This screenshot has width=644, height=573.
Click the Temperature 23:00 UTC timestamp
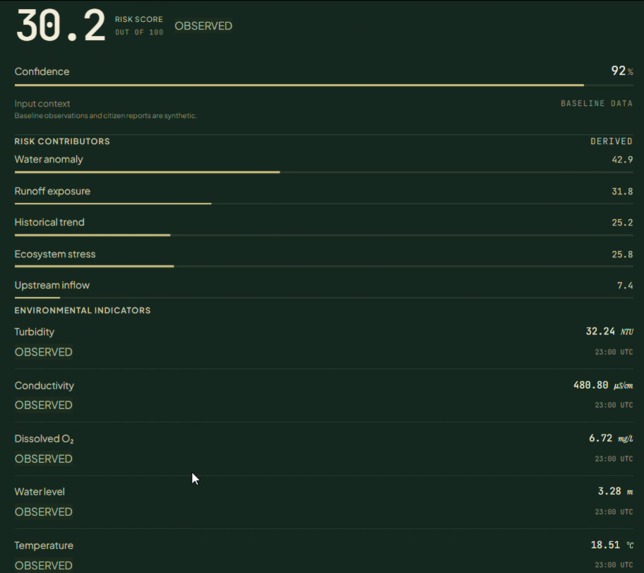point(614,565)
